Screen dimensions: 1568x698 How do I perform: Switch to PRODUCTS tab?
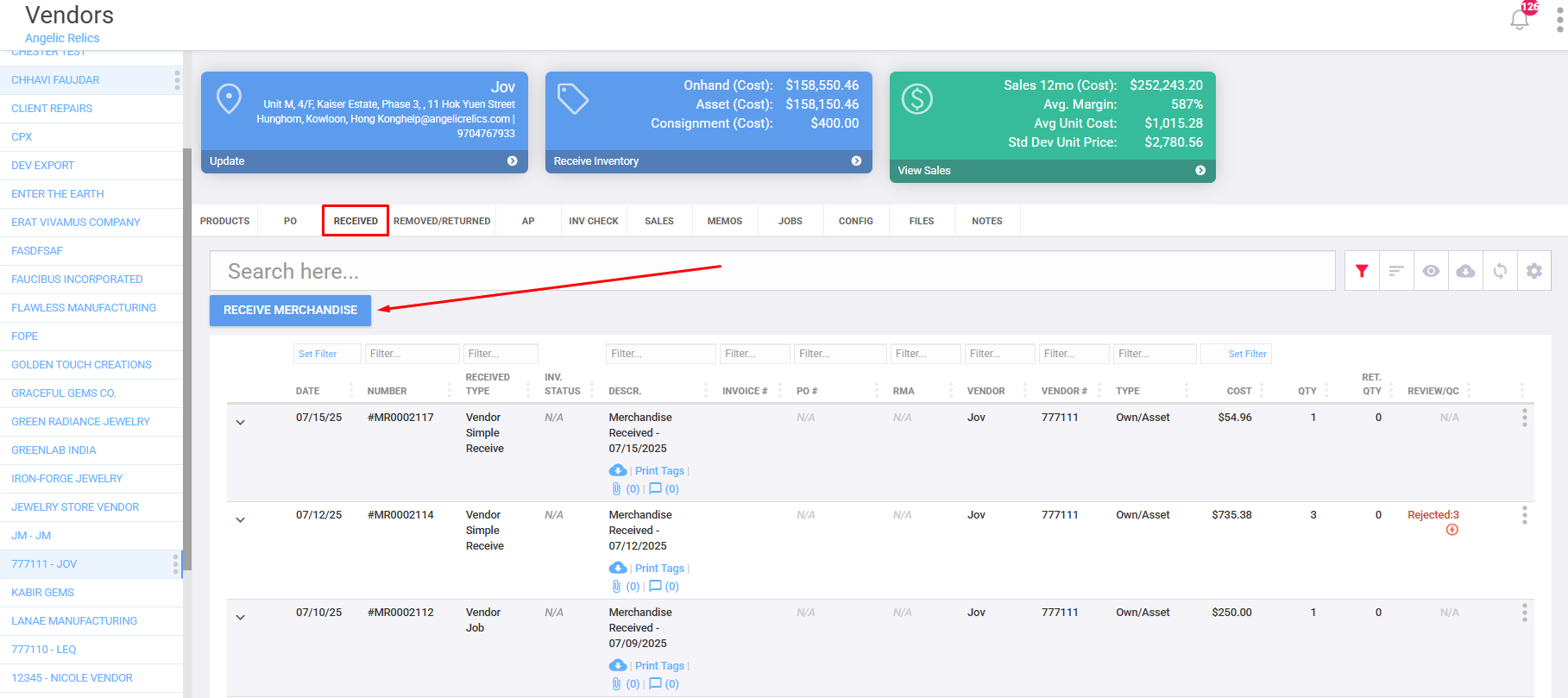pyautogui.click(x=225, y=221)
